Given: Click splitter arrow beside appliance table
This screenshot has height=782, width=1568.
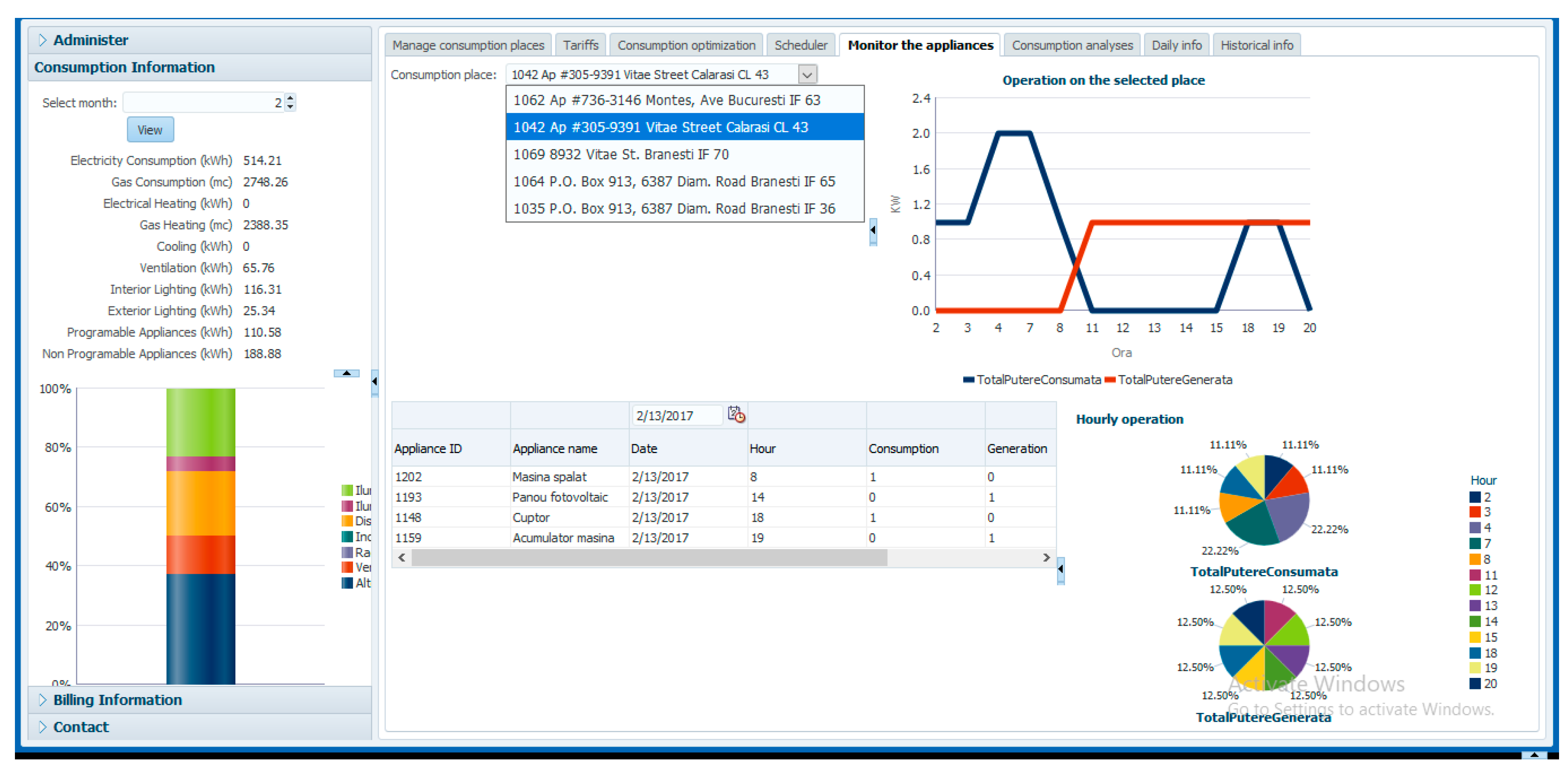Looking at the screenshot, I should [1061, 570].
